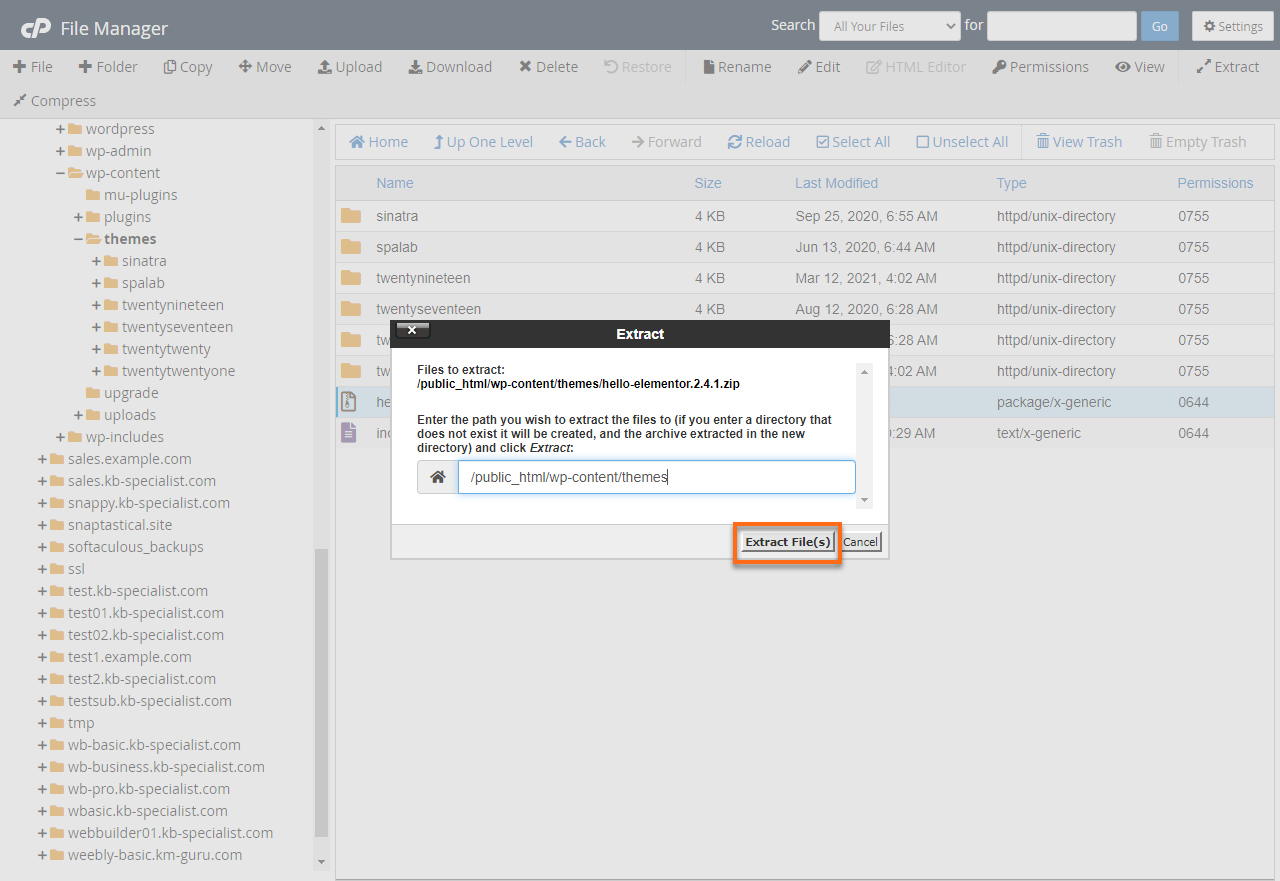Open the Compress tool
Viewport: 1280px width, 881px height.
pyautogui.click(x=54, y=100)
